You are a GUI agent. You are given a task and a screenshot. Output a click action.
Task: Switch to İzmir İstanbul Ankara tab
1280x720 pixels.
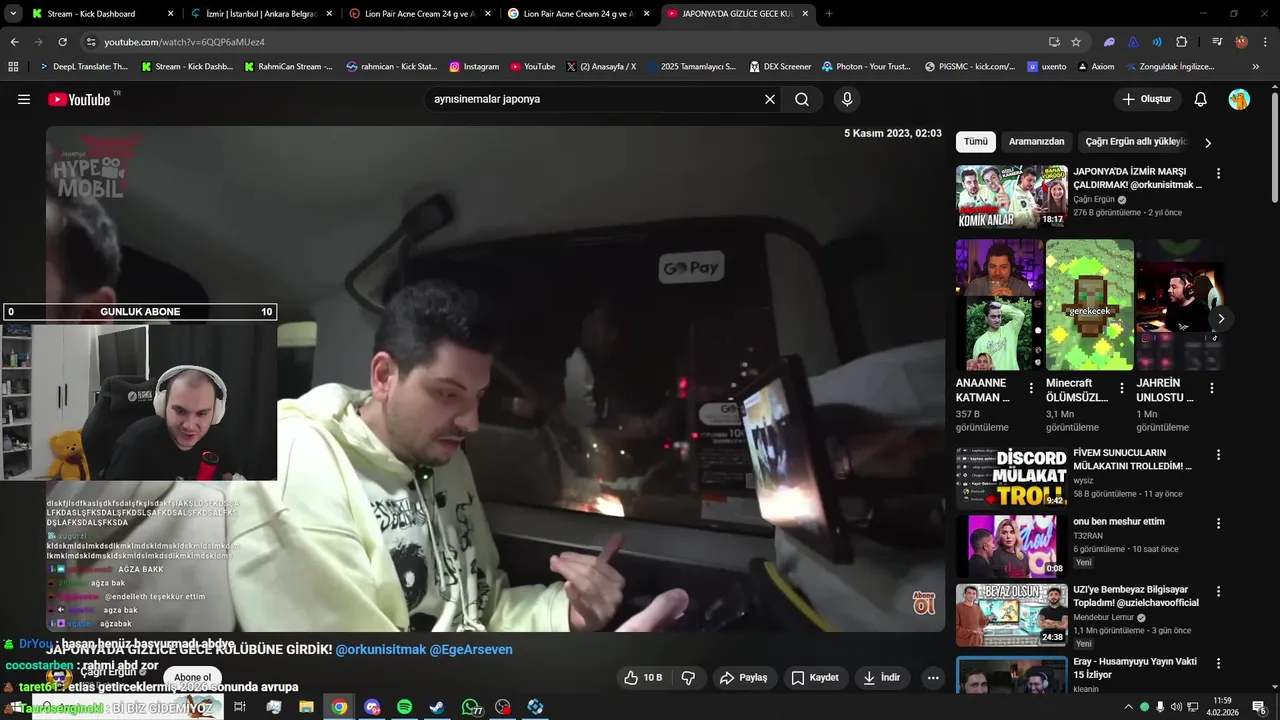(x=261, y=14)
